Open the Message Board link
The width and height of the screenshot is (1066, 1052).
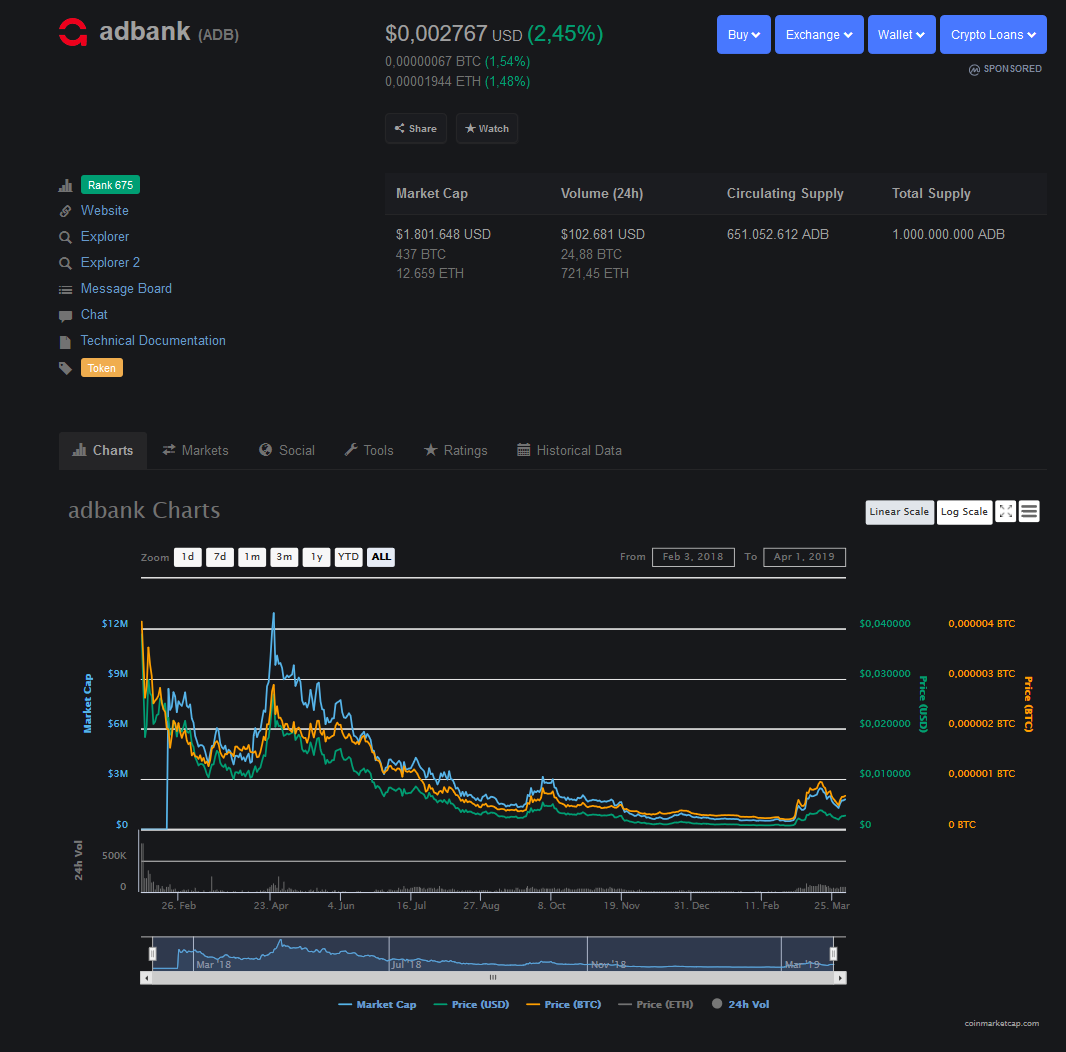(126, 288)
